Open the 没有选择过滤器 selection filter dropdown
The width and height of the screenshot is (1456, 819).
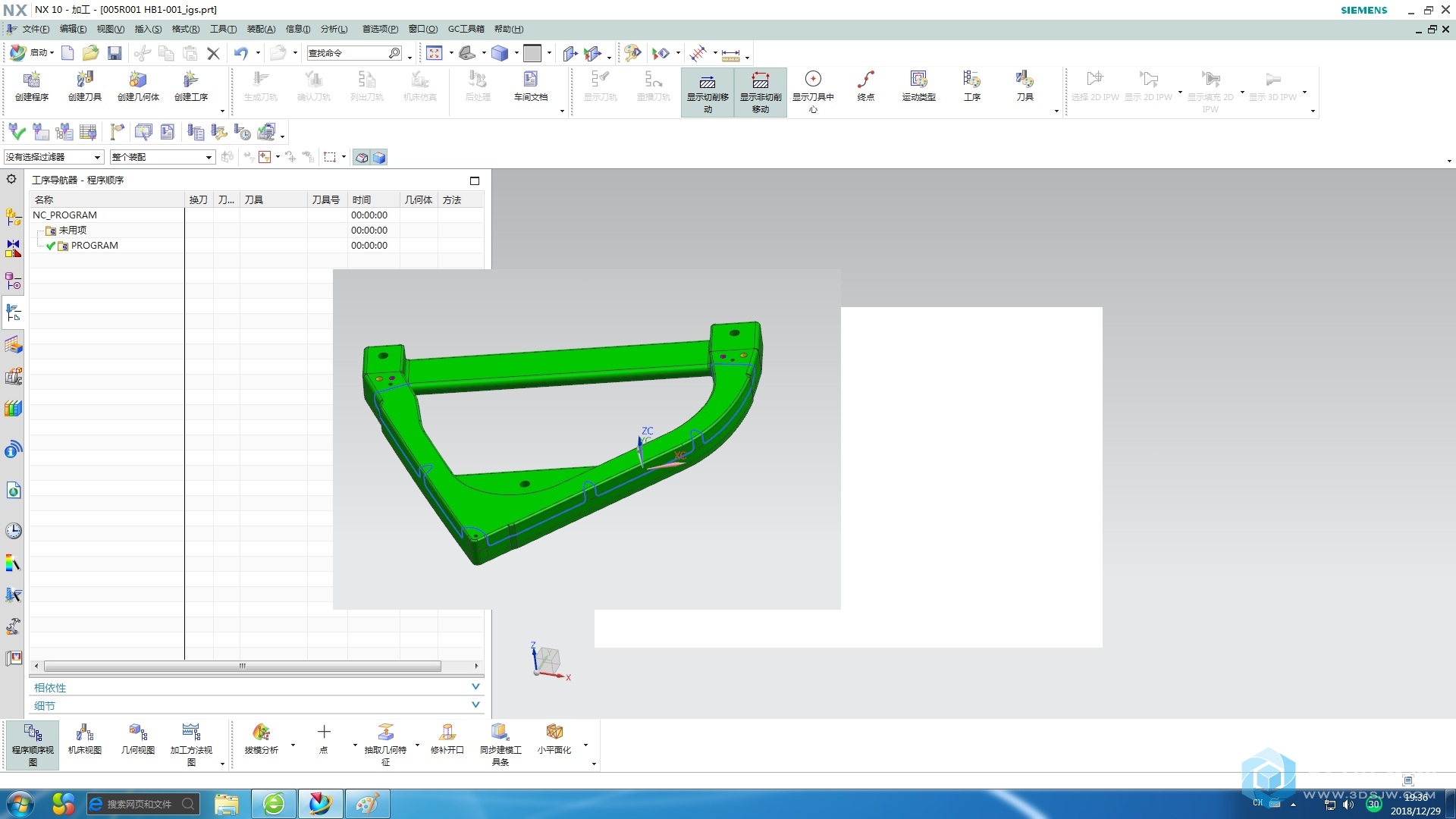pyautogui.click(x=53, y=157)
